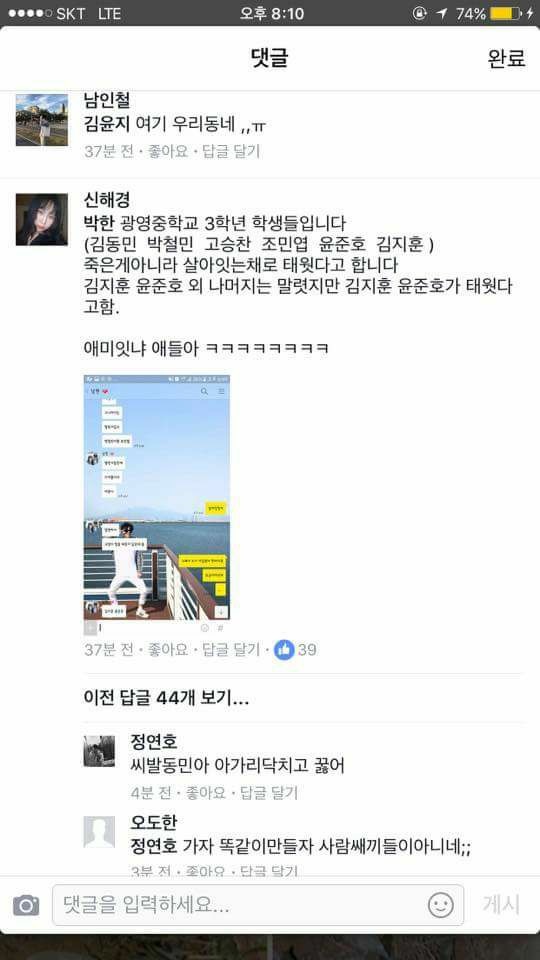Open the emoji smiley picker
This screenshot has width=540, height=960.
tap(440, 904)
